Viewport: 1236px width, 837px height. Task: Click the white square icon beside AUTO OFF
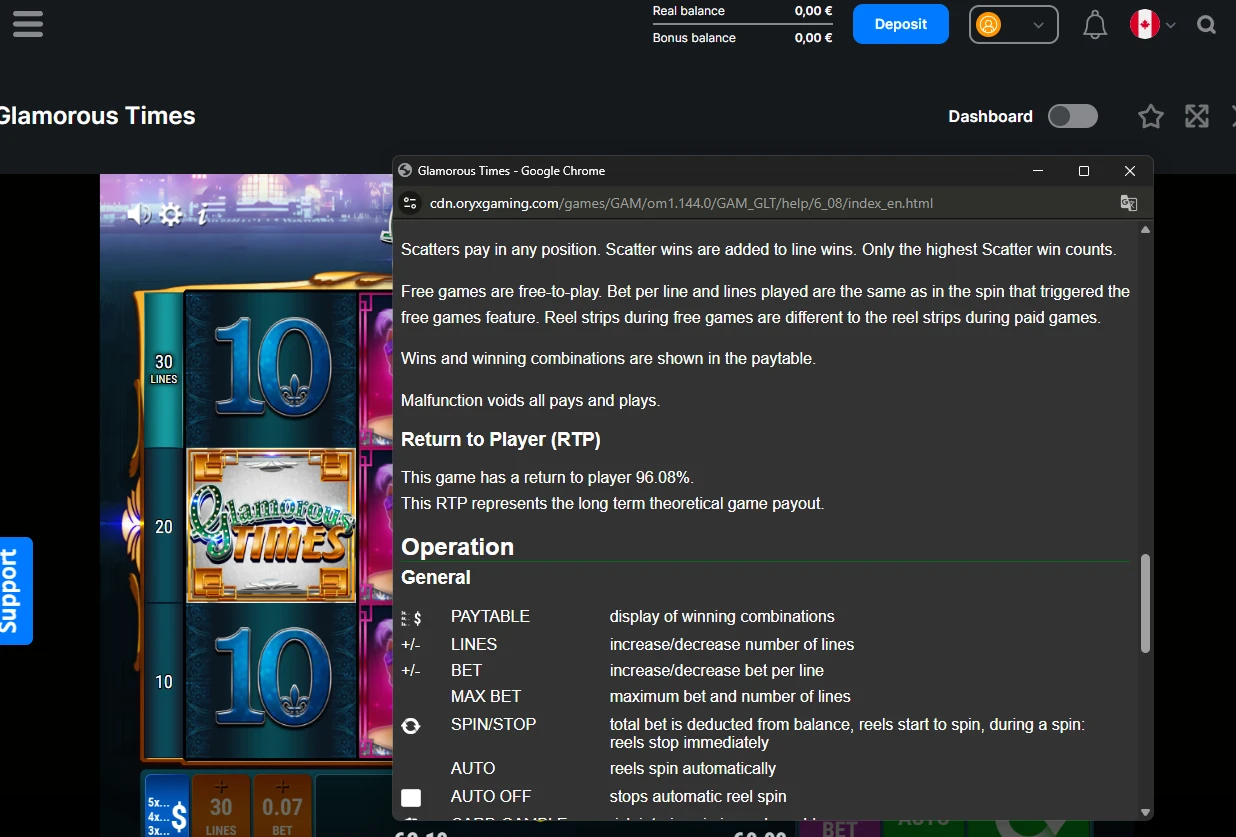point(411,798)
